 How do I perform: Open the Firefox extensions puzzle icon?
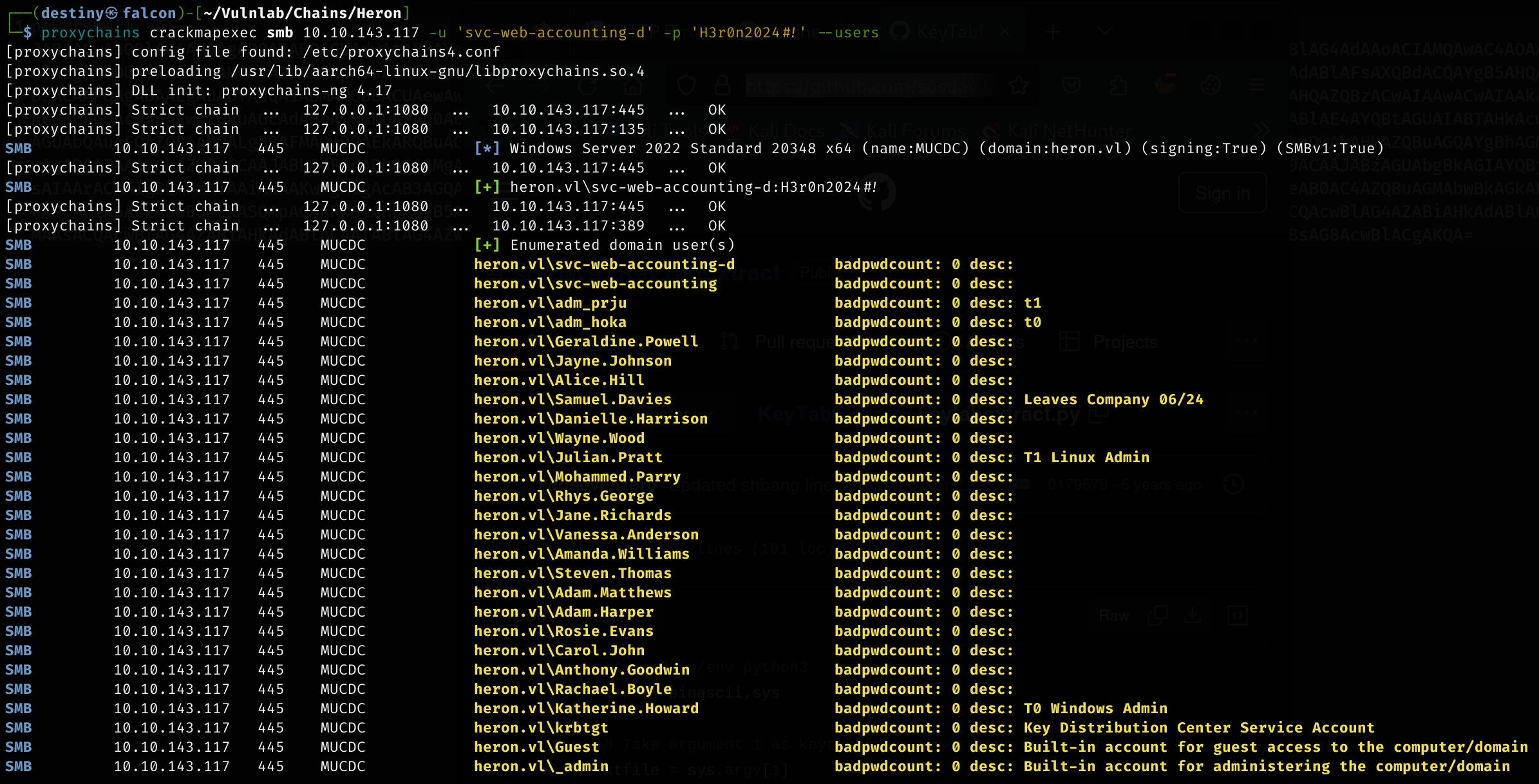[x=1119, y=85]
